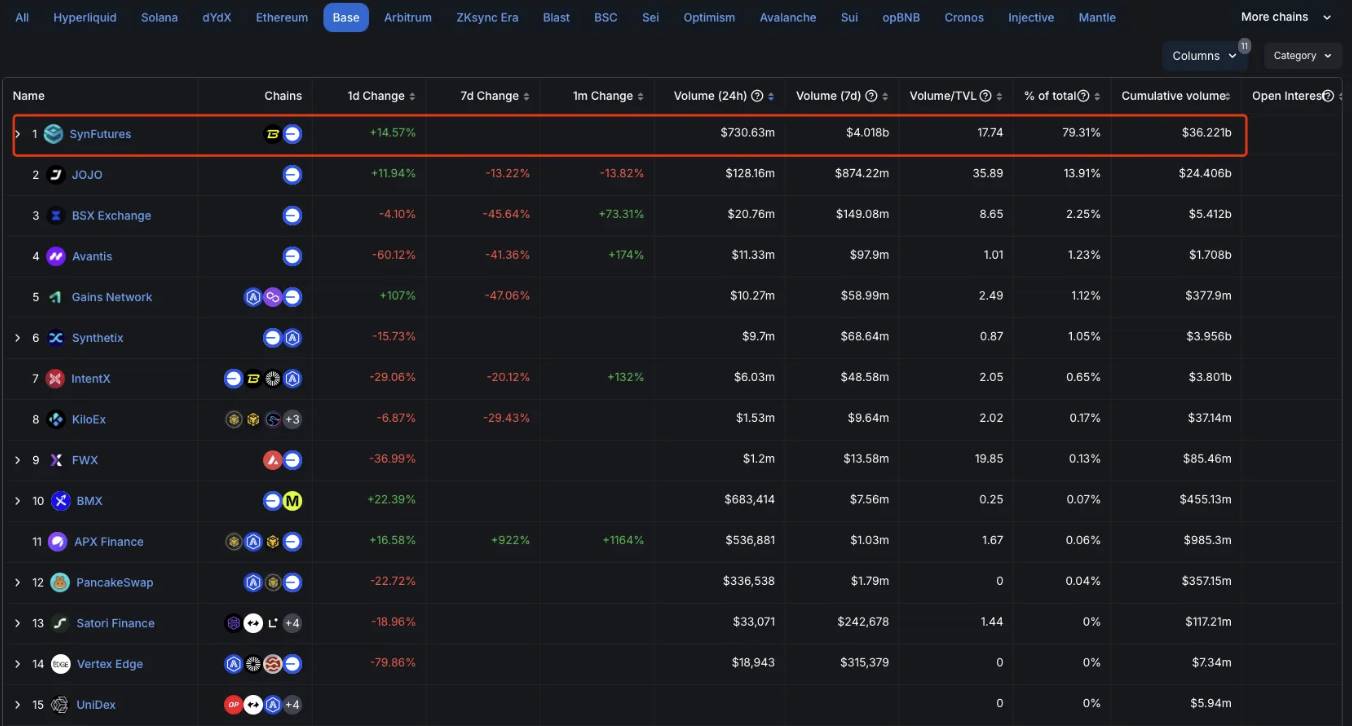1352x726 pixels.
Task: Click the Synthetix logo icon
Action: (56, 338)
